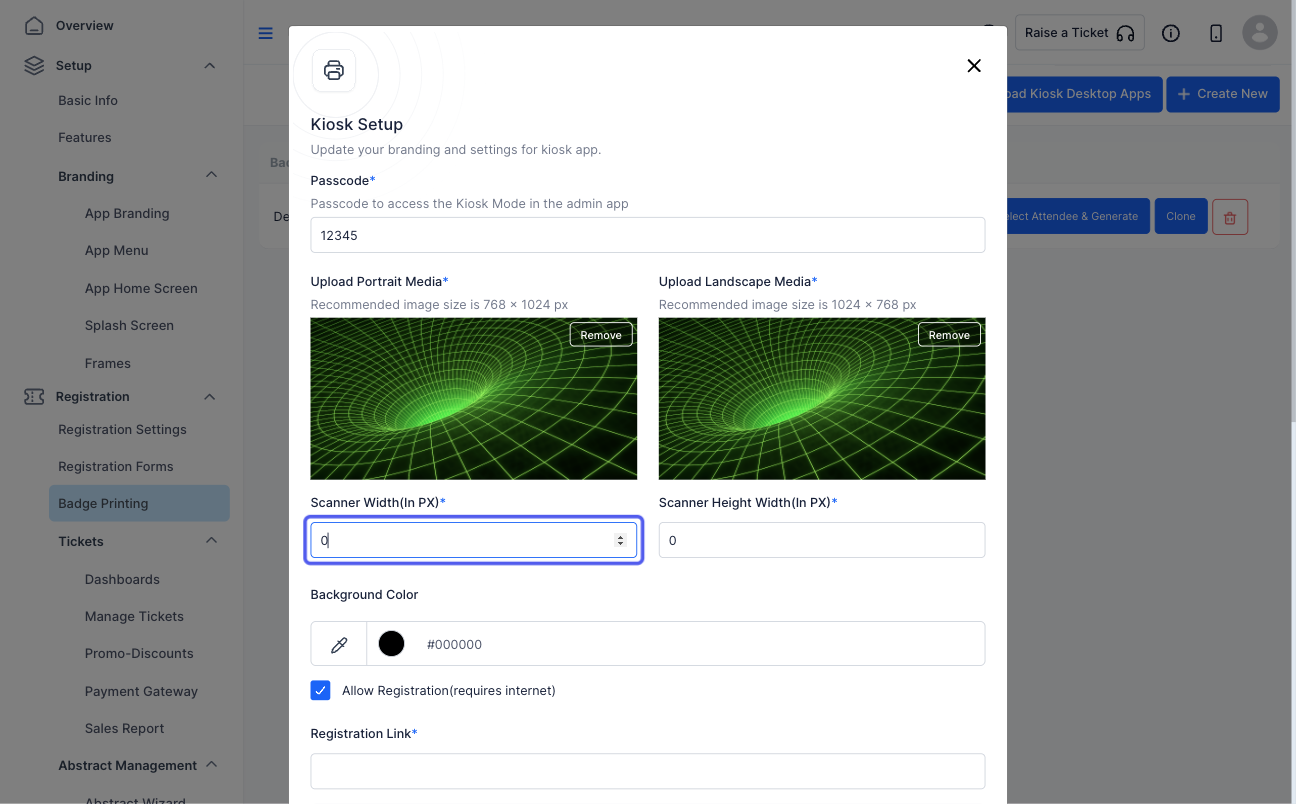Click the Setup layers icon
This screenshot has width=1296, height=804.
34,66
